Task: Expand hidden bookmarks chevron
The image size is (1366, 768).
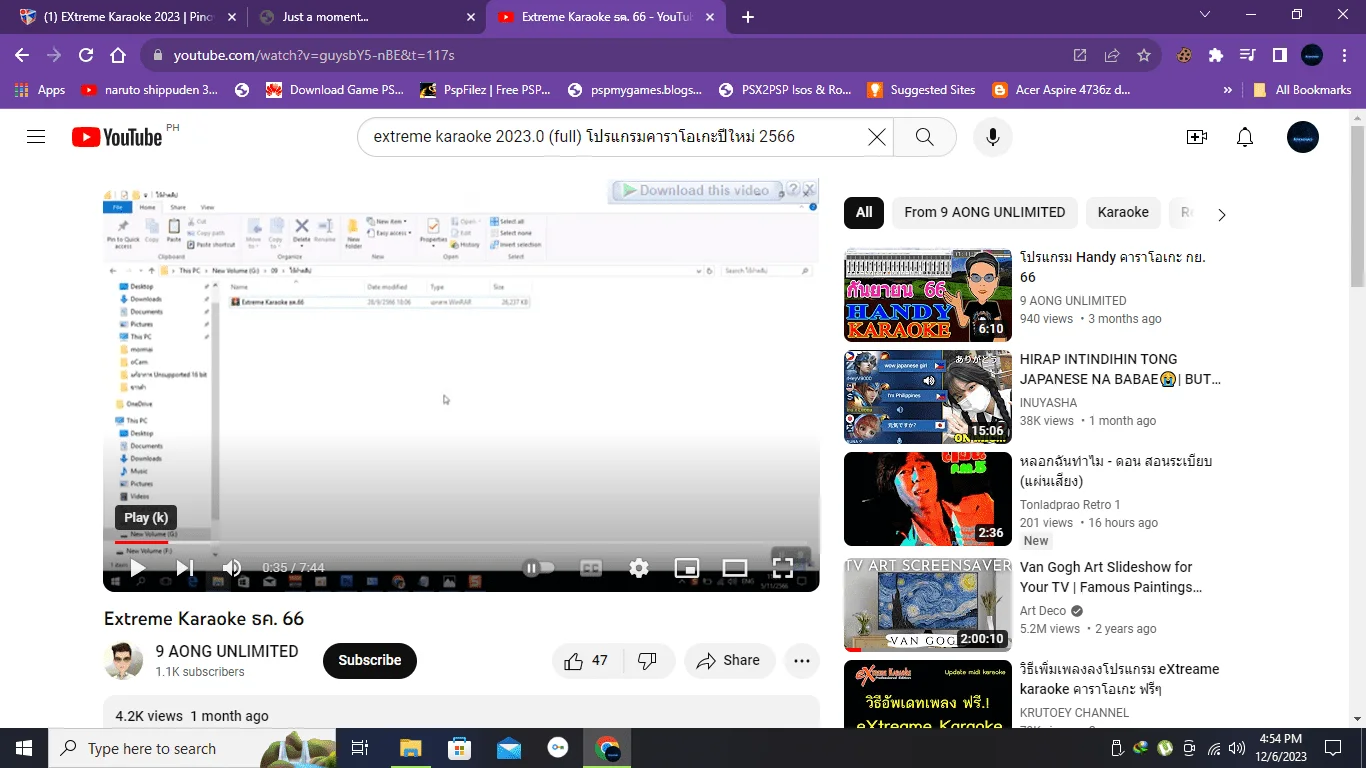Action: 1228,90
